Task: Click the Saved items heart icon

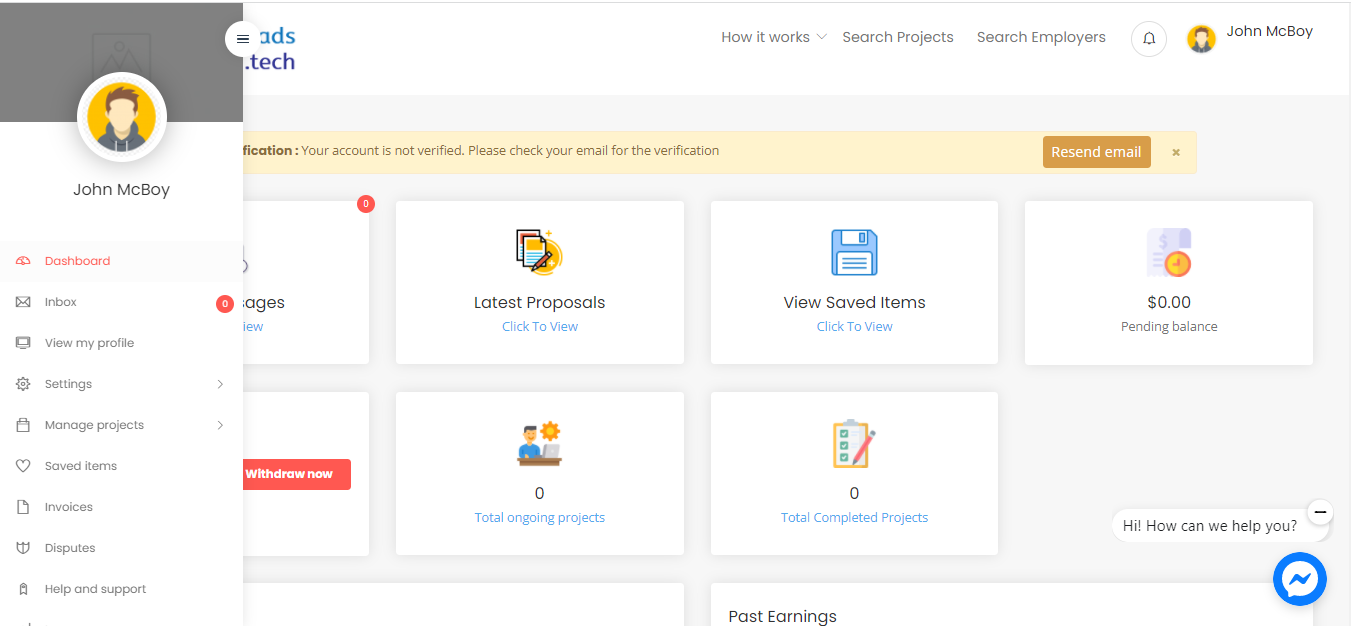Action: click(x=23, y=466)
